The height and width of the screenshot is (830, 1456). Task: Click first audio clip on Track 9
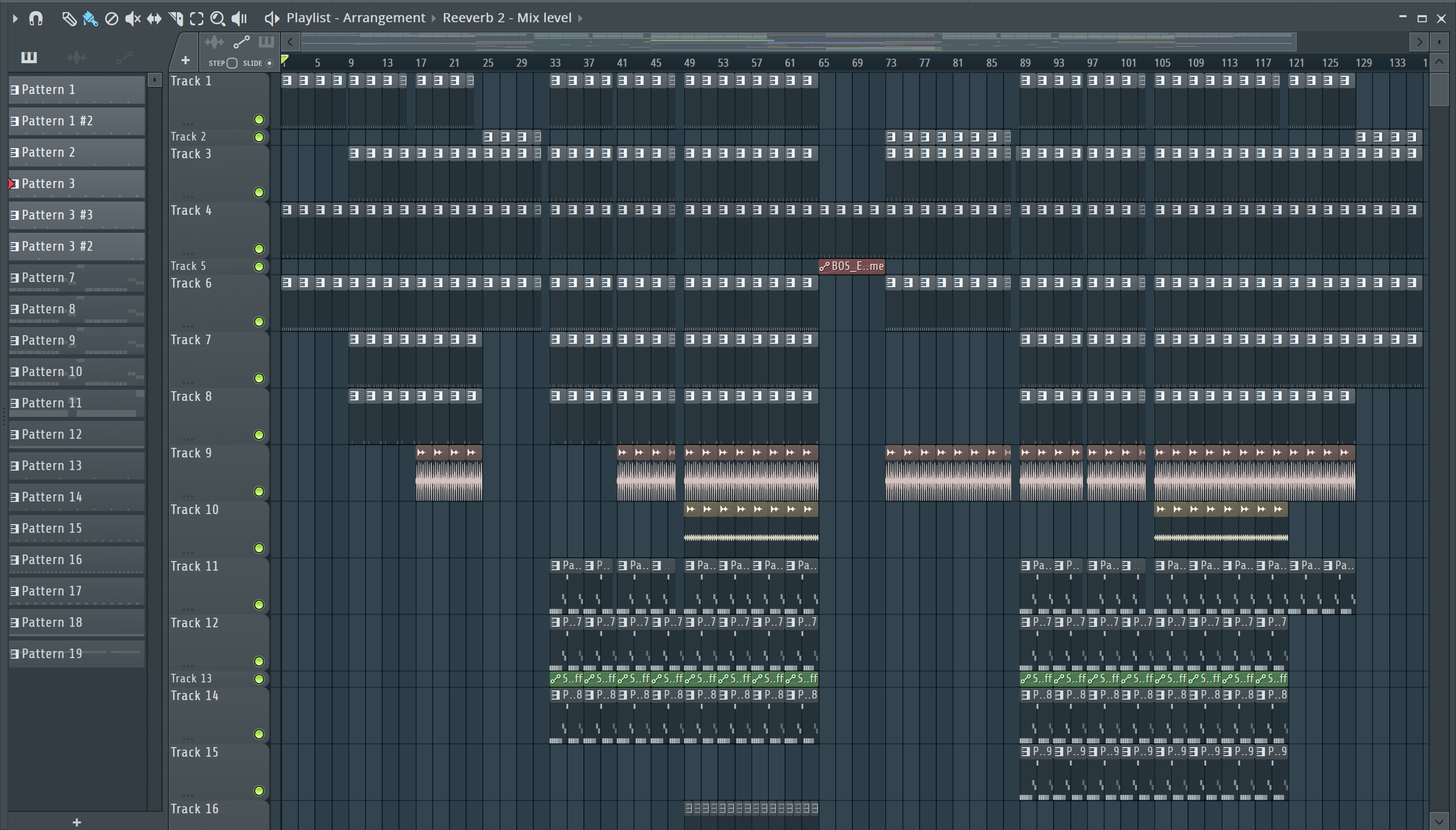(x=424, y=473)
